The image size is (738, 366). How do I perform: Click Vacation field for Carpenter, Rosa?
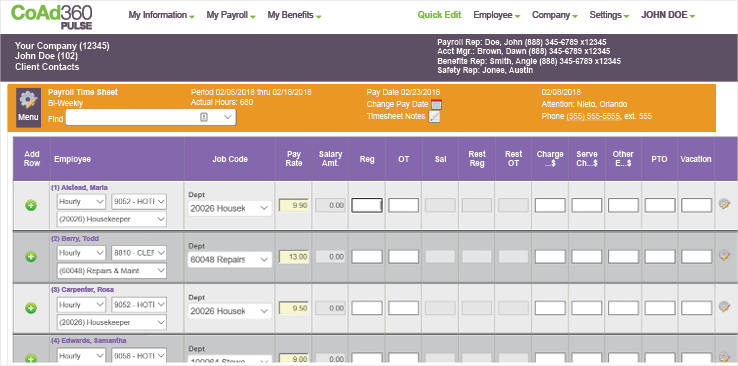click(x=697, y=308)
